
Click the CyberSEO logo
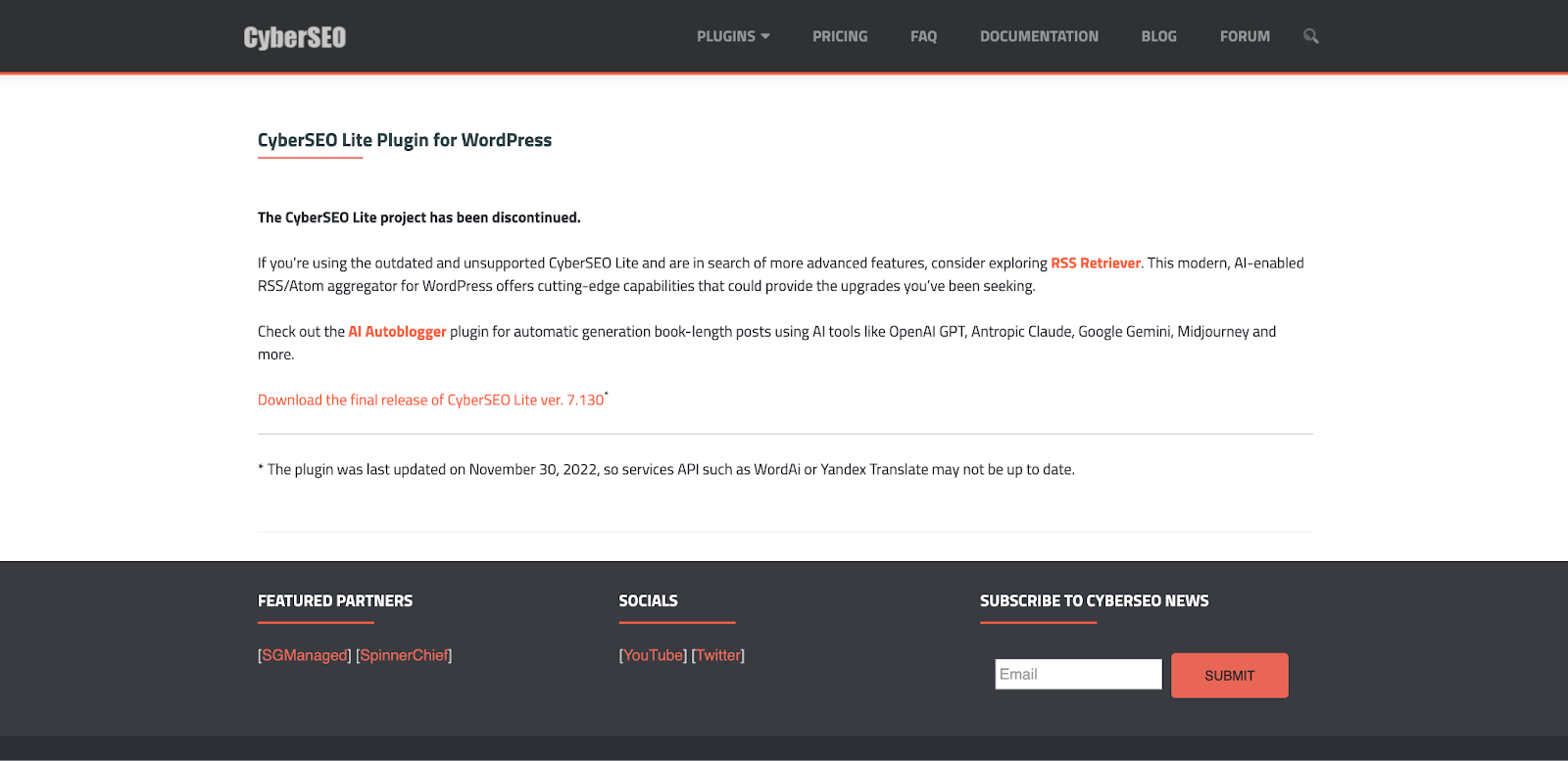294,37
